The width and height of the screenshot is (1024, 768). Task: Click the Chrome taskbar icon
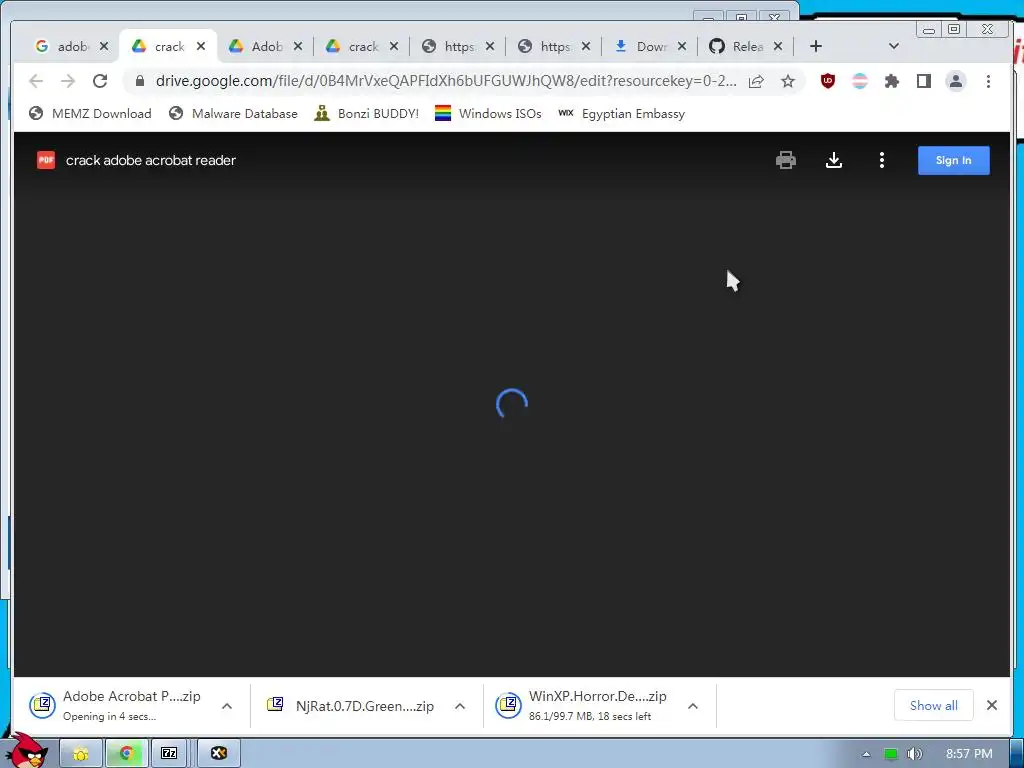coord(126,754)
